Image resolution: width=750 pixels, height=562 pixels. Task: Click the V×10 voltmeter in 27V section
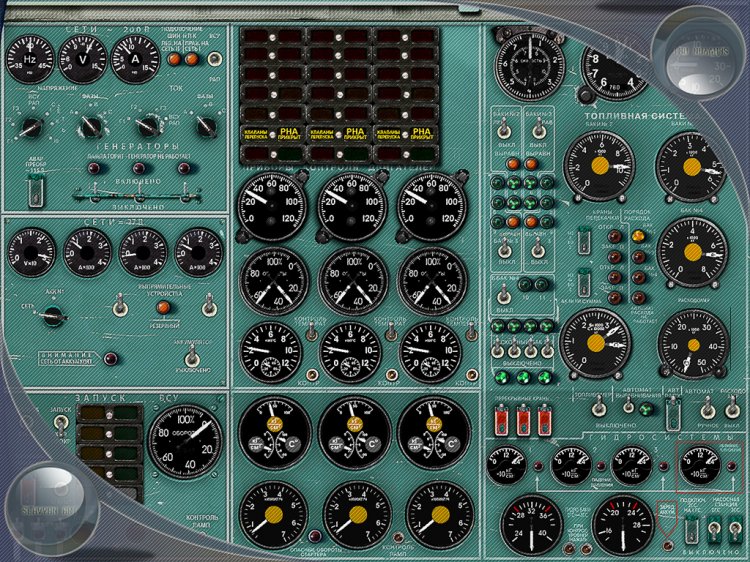pos(31,252)
